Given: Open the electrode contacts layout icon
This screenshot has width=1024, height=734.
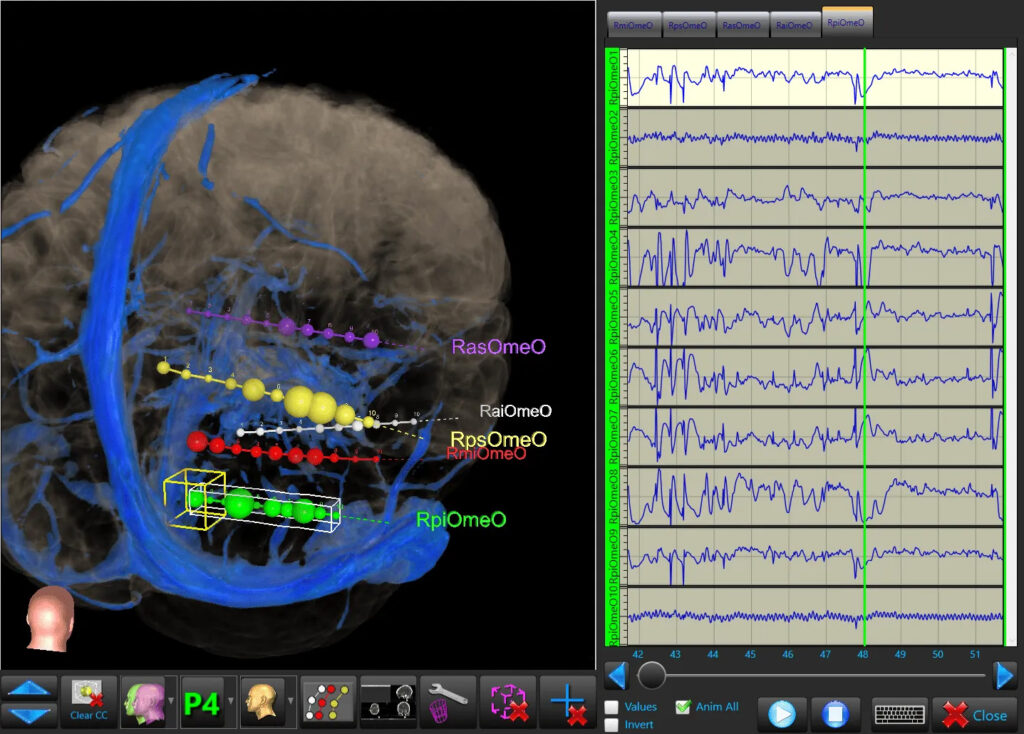Looking at the screenshot, I should (x=329, y=700).
